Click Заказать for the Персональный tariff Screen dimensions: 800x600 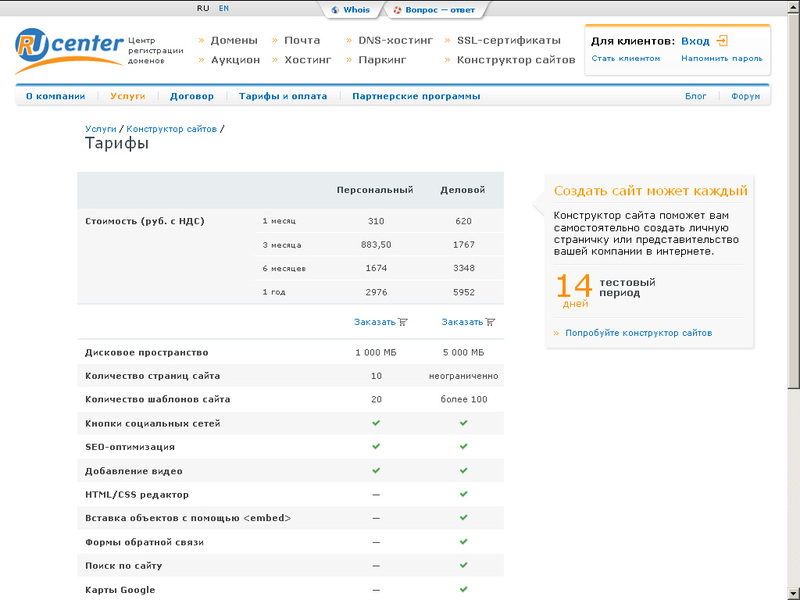pos(375,322)
